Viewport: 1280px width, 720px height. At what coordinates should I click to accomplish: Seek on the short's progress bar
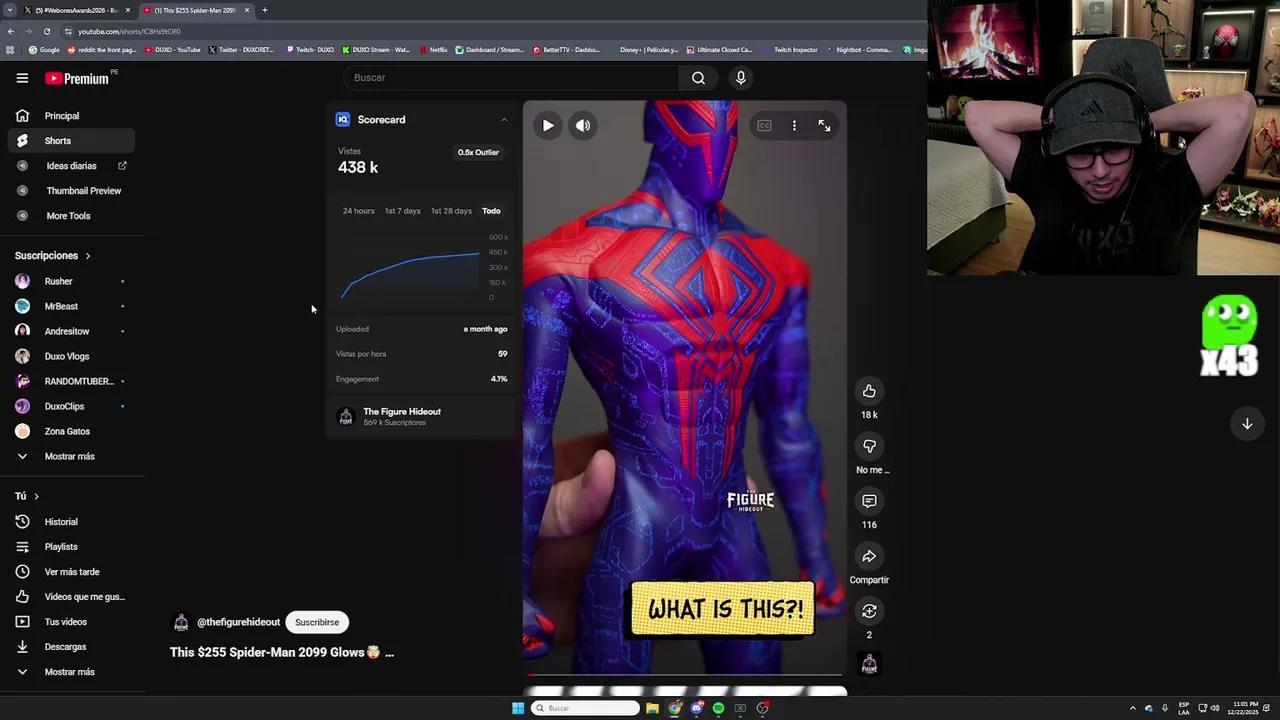(x=685, y=675)
